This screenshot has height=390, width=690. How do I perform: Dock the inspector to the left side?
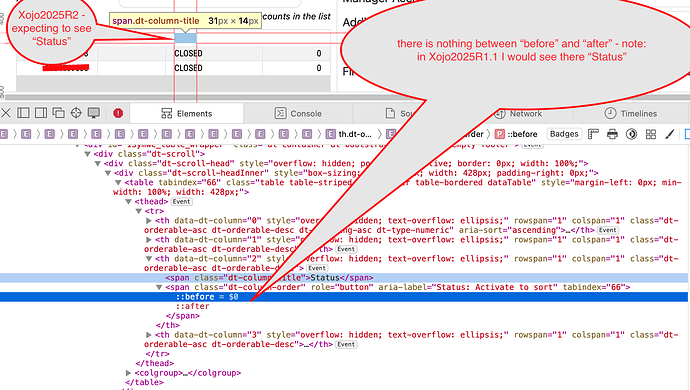click(23, 113)
